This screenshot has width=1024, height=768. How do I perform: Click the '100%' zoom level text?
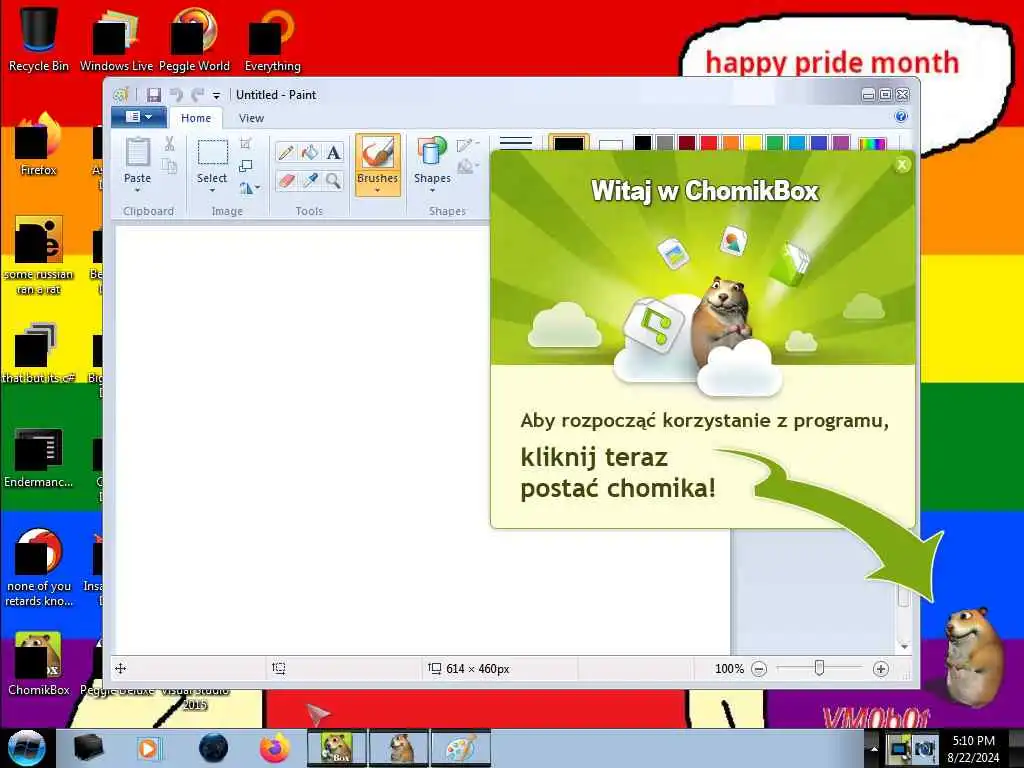[x=729, y=669]
